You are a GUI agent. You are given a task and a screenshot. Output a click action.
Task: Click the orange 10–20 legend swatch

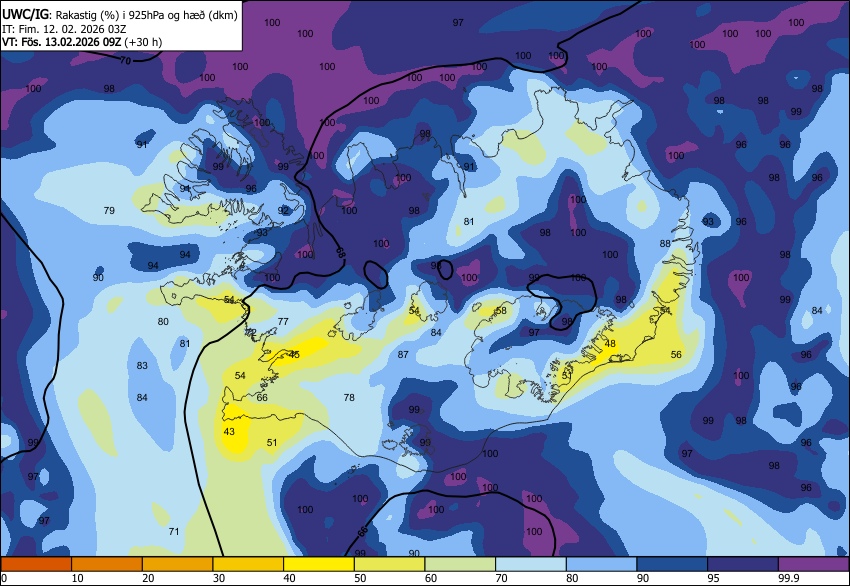pos(107,564)
